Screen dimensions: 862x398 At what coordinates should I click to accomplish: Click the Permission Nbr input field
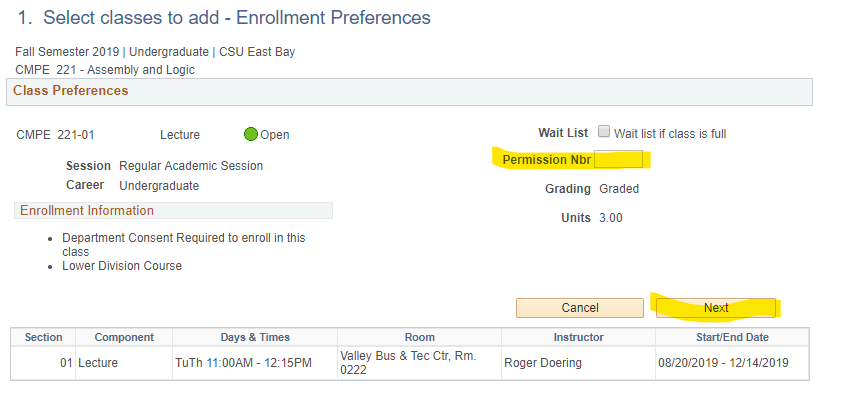[618, 159]
